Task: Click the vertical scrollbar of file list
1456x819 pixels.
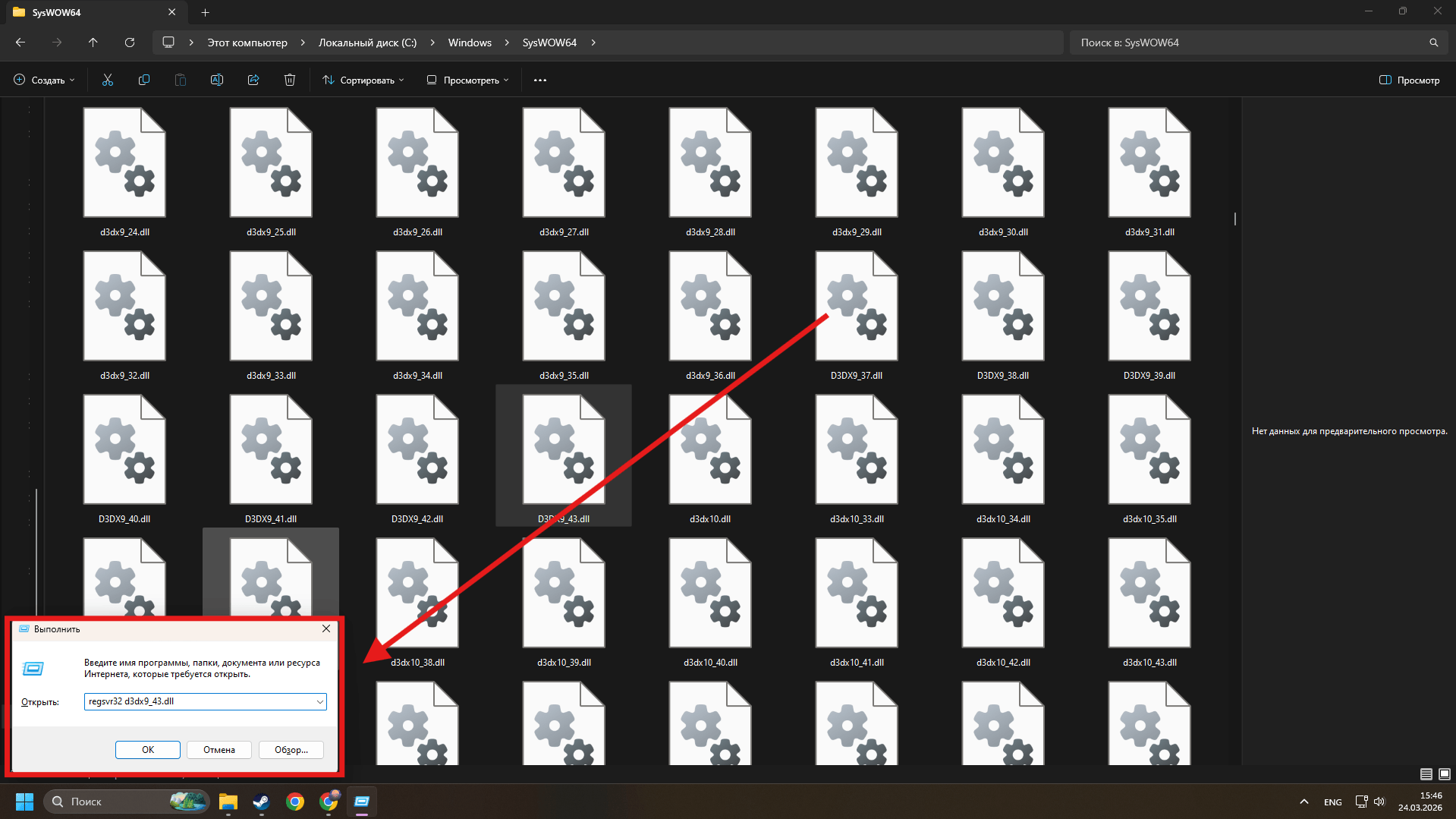Action: pyautogui.click(x=1235, y=219)
